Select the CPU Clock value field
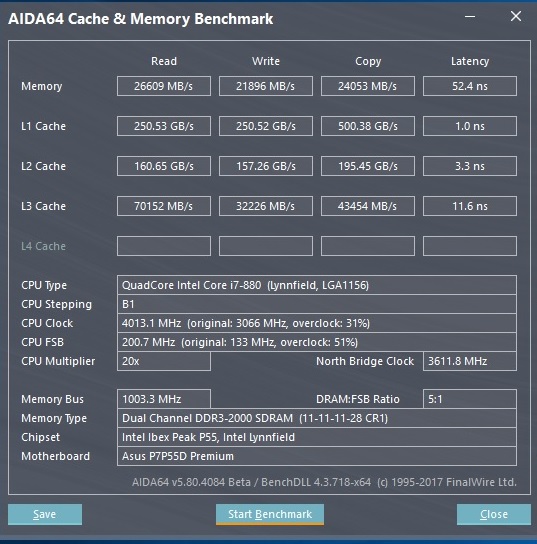Viewport: 537px width, 544px height. pos(317,323)
